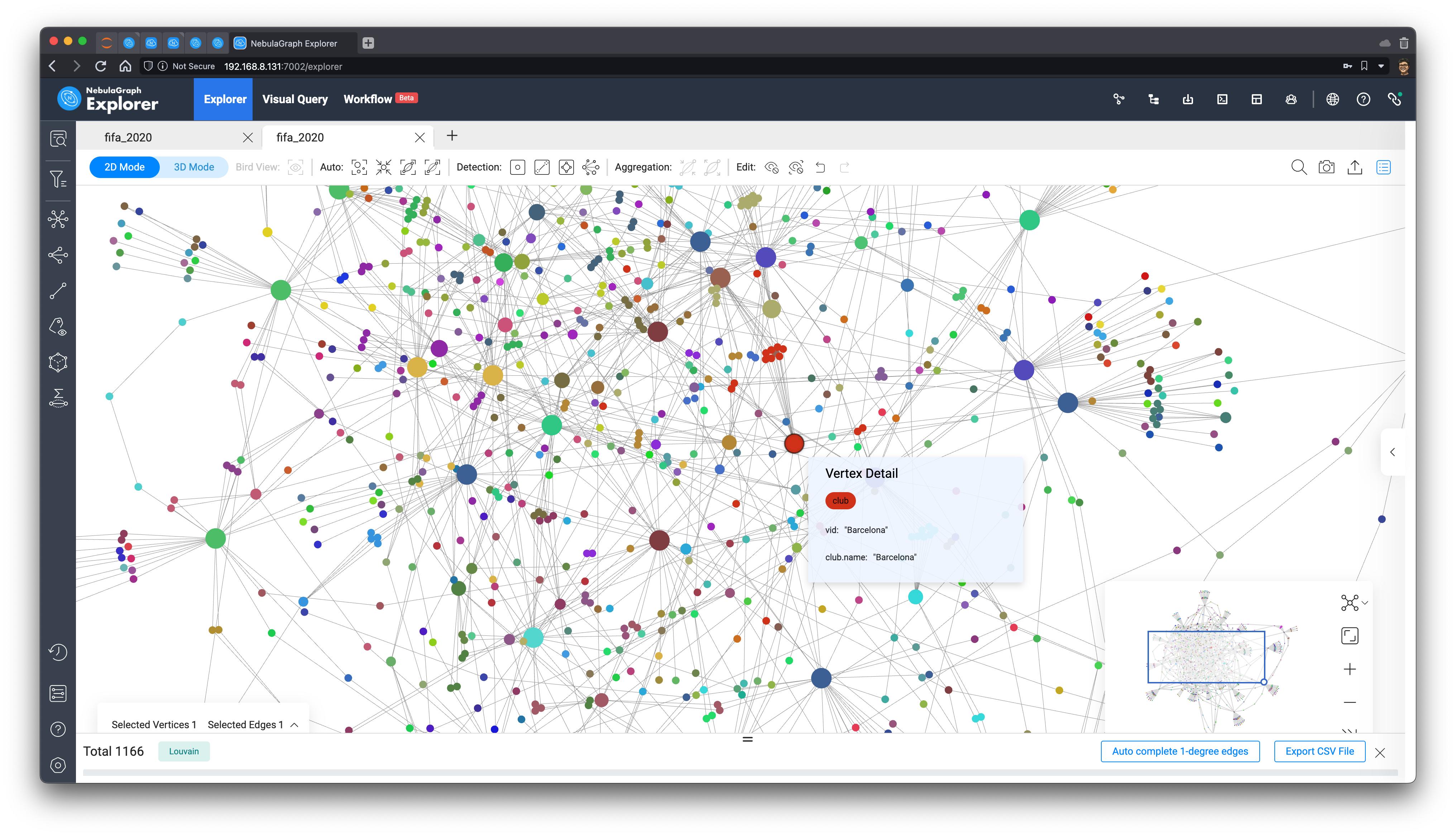Switch to 2D Mode
Viewport: 1456px width, 836px height.
click(x=125, y=167)
